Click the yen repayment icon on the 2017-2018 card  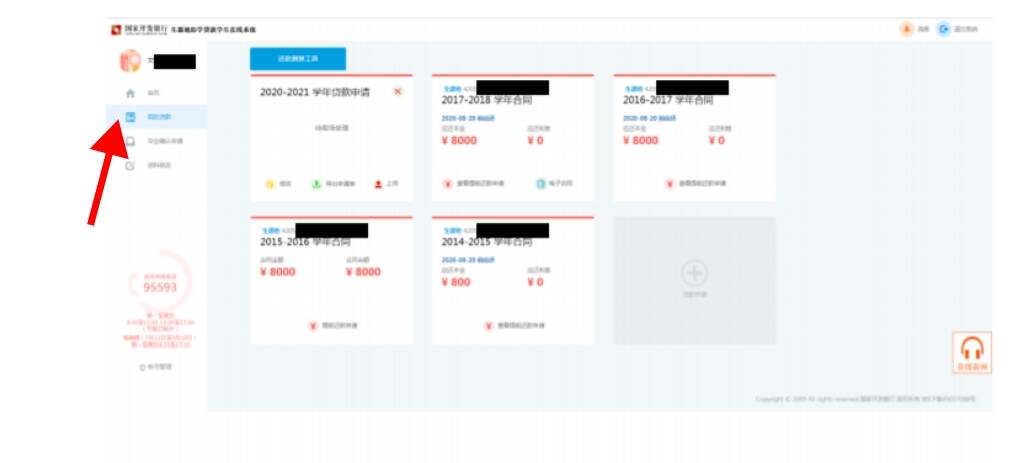(448, 184)
